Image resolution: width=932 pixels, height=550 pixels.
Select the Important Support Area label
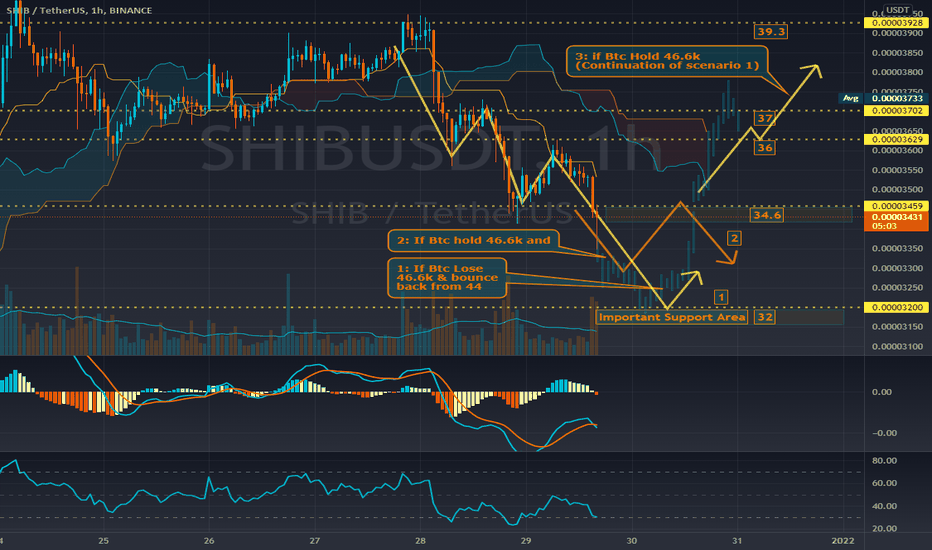pyautogui.click(x=672, y=317)
